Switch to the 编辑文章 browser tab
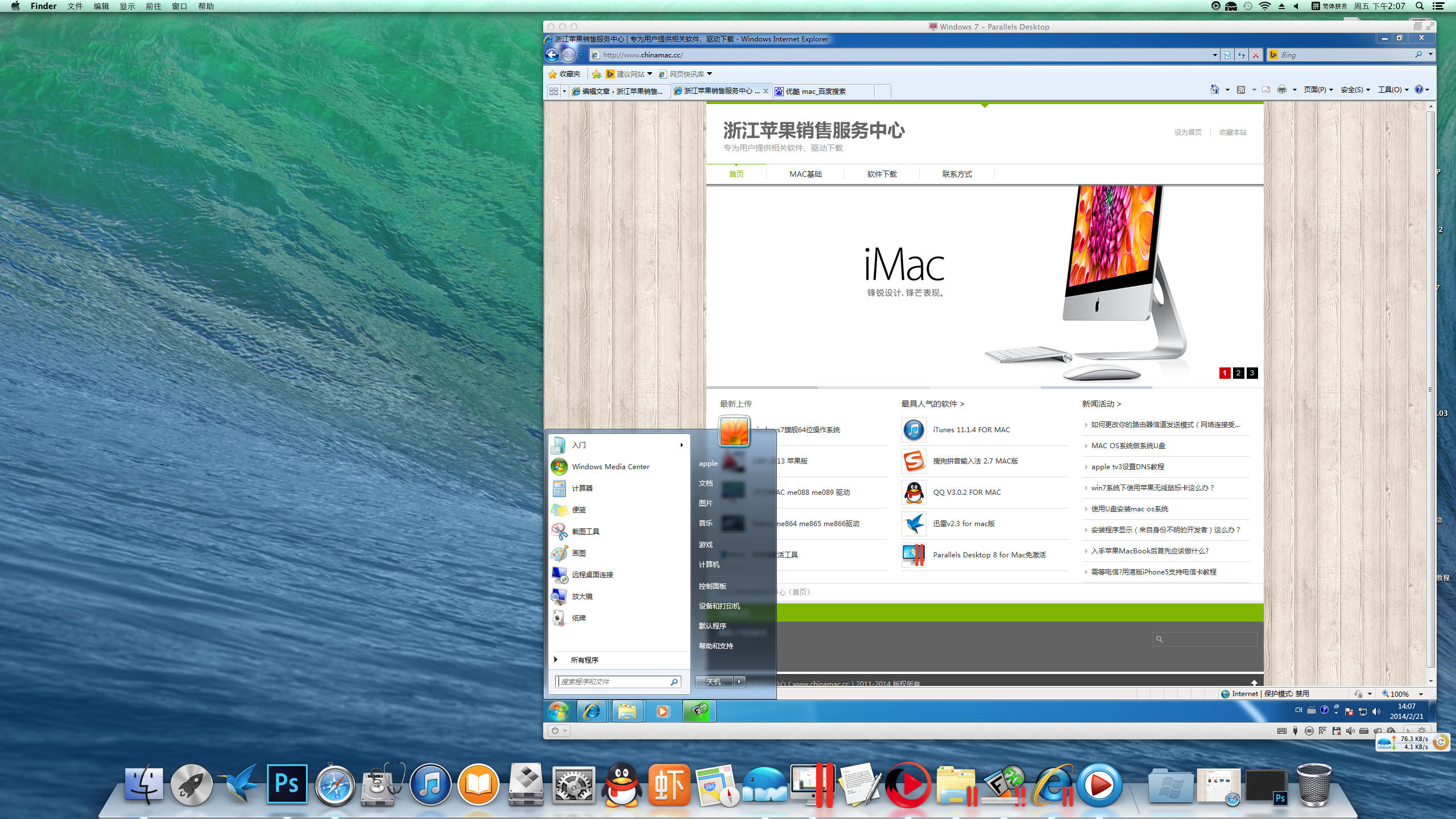Viewport: 1456px width, 819px height. [x=619, y=91]
